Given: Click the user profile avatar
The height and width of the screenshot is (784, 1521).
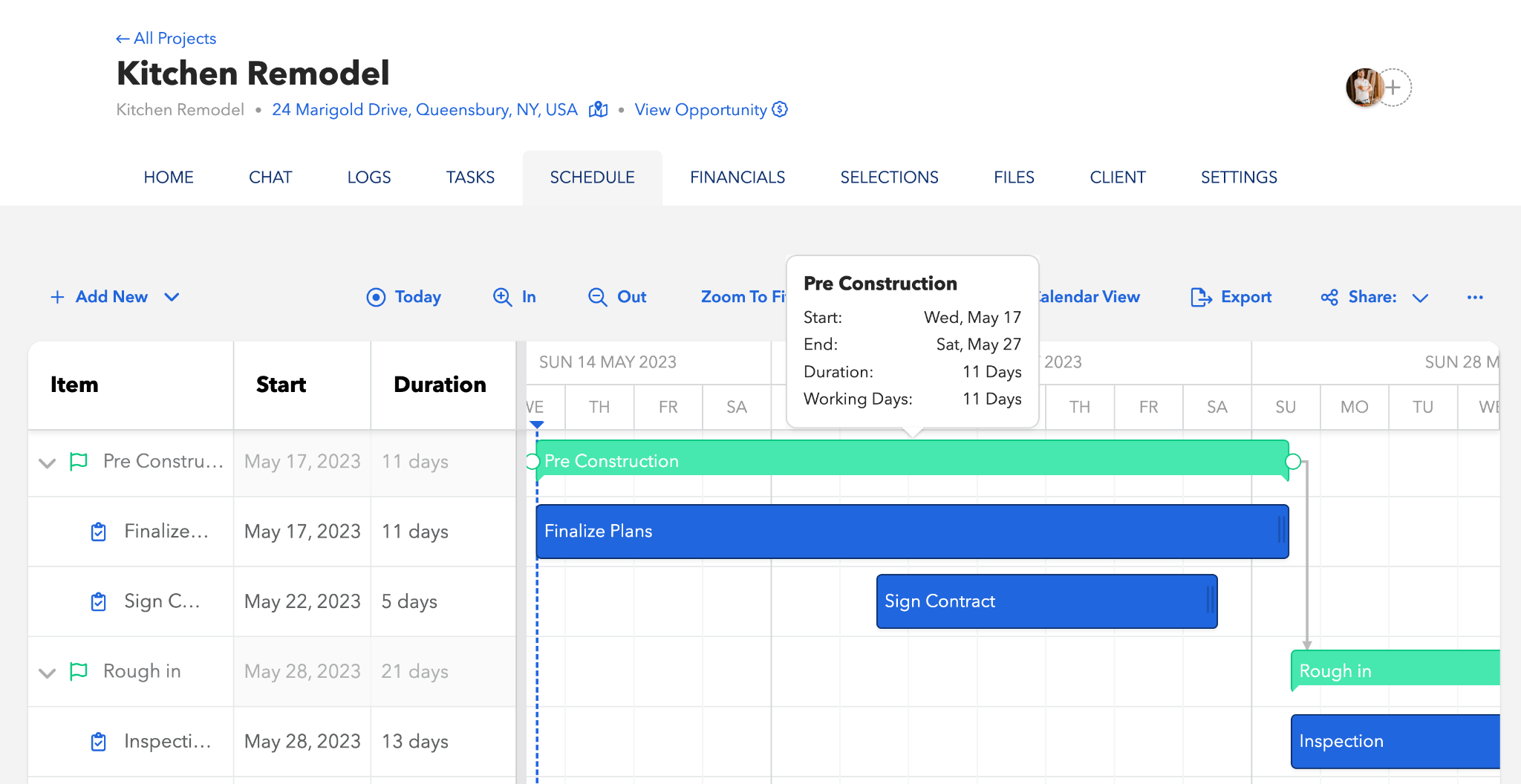Looking at the screenshot, I should pos(1364,88).
